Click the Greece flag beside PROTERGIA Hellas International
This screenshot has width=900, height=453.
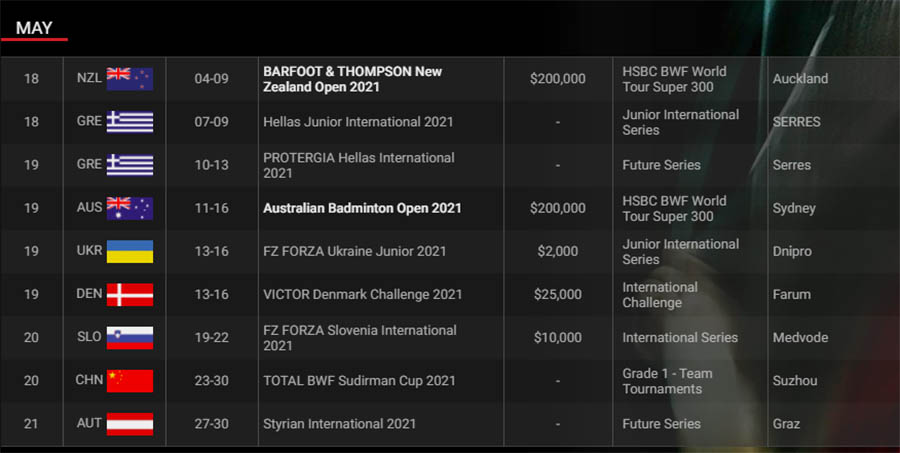point(130,165)
